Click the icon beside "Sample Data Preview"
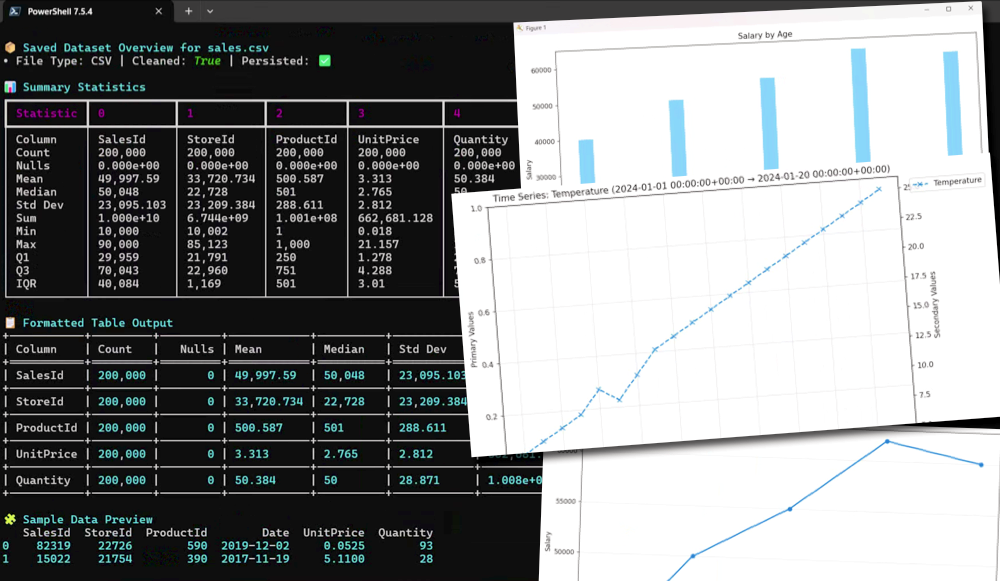 click(10, 519)
